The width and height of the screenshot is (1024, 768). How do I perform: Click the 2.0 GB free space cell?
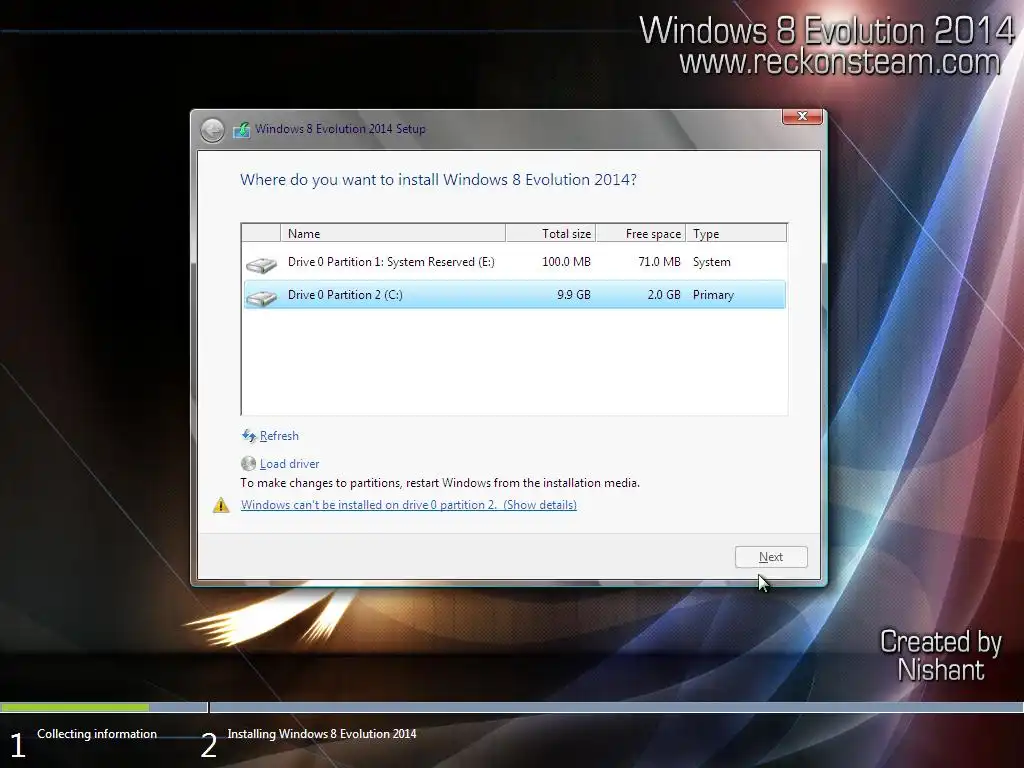pyautogui.click(x=664, y=295)
